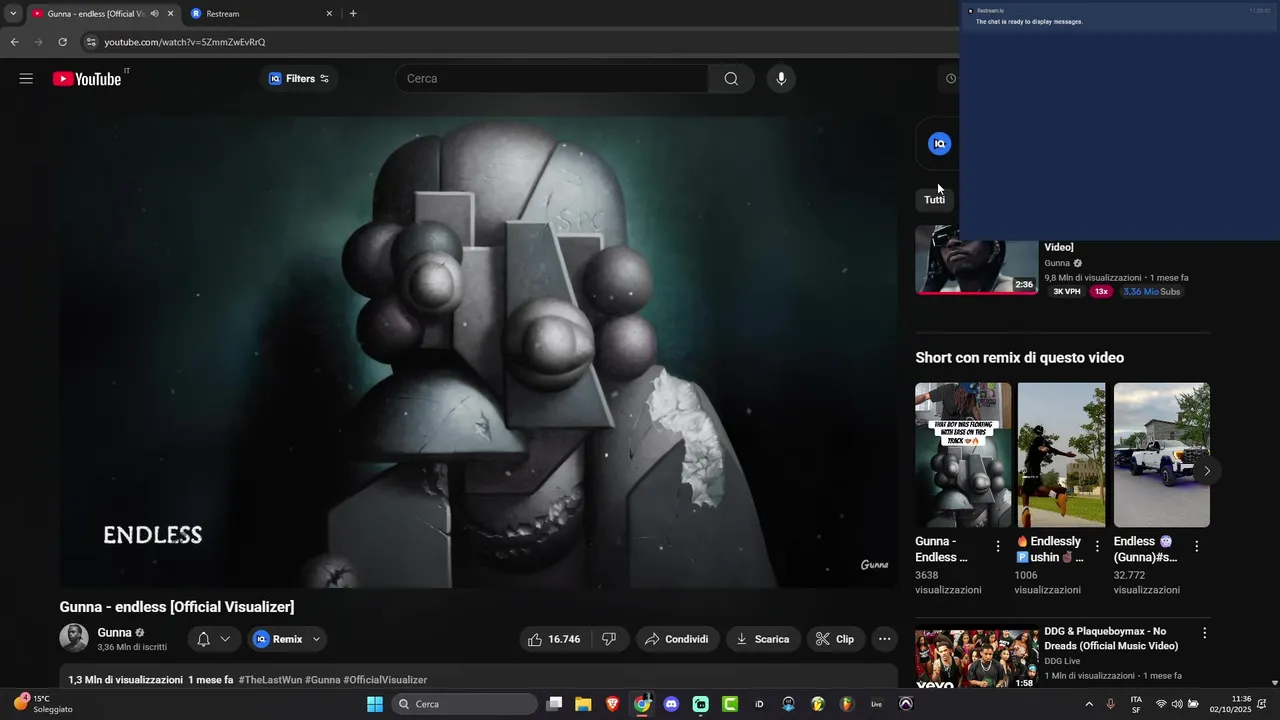The width and height of the screenshot is (1280, 720).
Task: Select the Tutti filter chip
Action: 934,199
